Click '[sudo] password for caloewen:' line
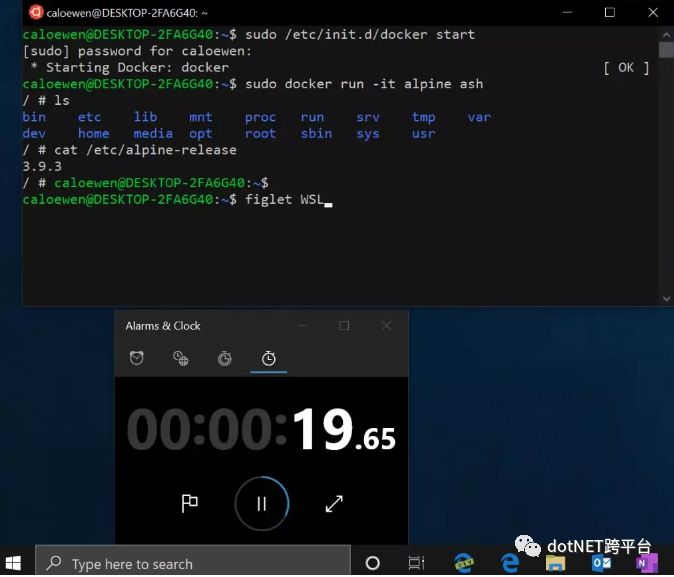This screenshot has height=577, width=674. (138, 51)
